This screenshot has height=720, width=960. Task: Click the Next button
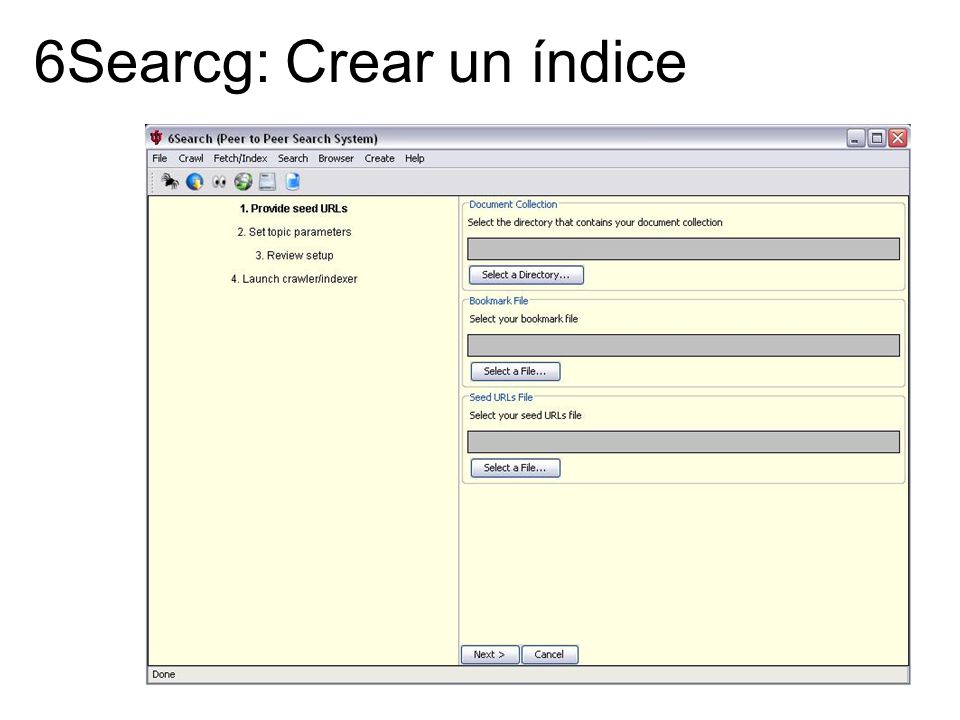click(490, 654)
